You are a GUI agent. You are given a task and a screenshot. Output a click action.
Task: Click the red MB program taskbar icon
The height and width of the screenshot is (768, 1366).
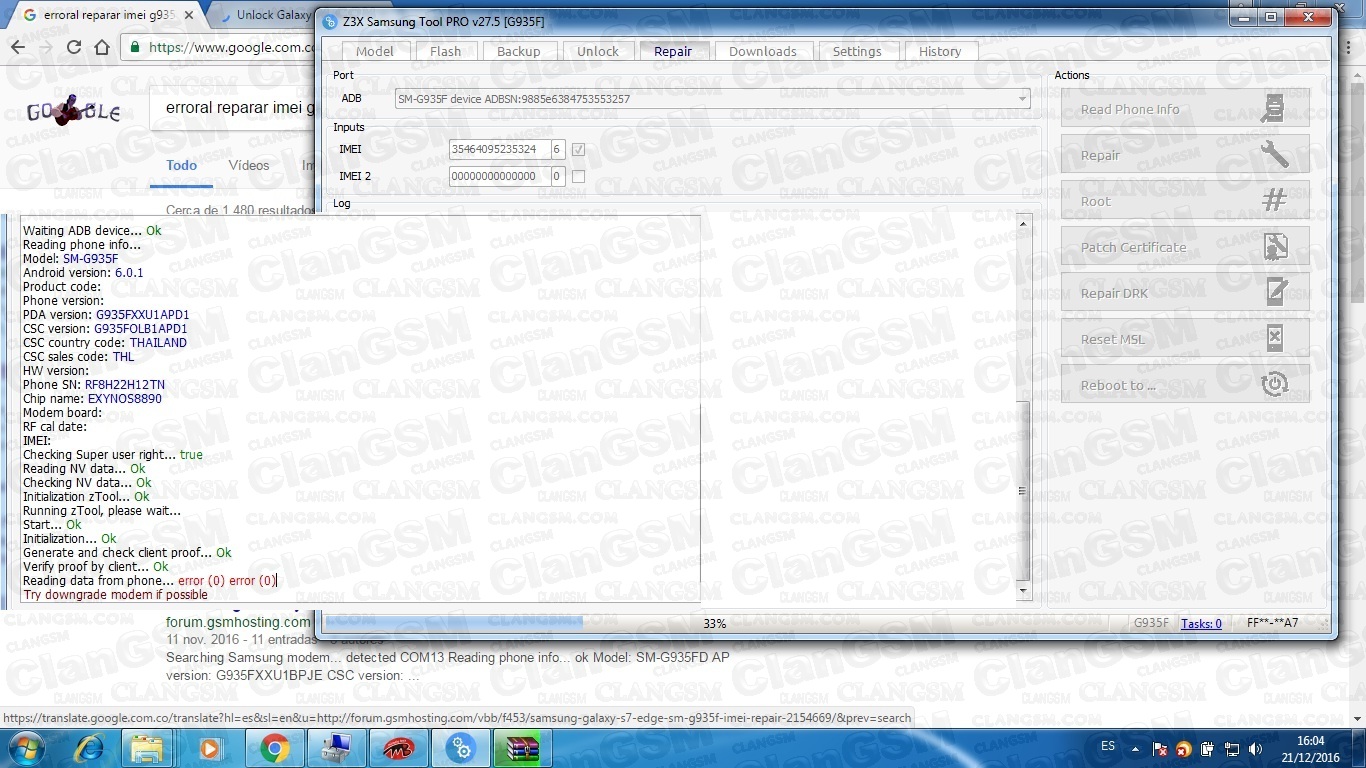click(398, 747)
